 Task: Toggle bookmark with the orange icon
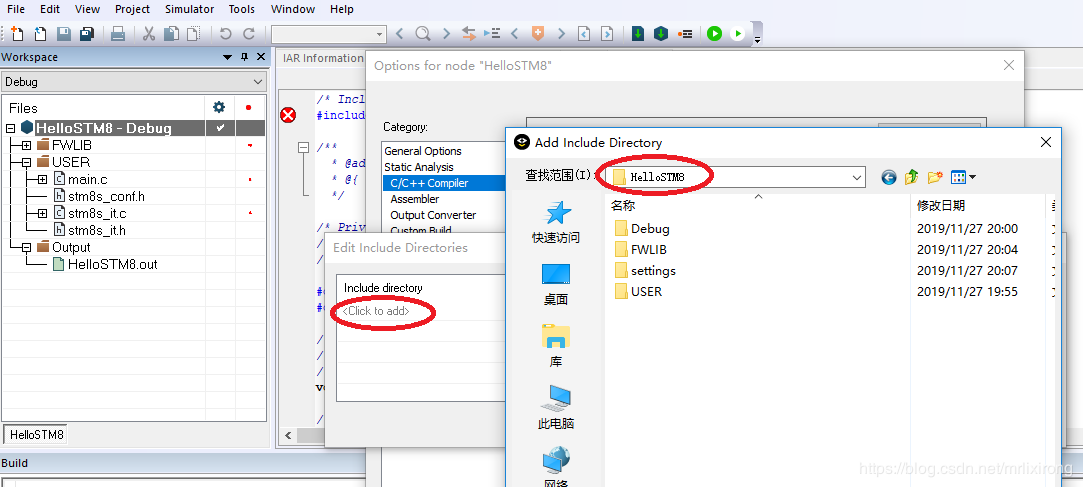[x=537, y=33]
